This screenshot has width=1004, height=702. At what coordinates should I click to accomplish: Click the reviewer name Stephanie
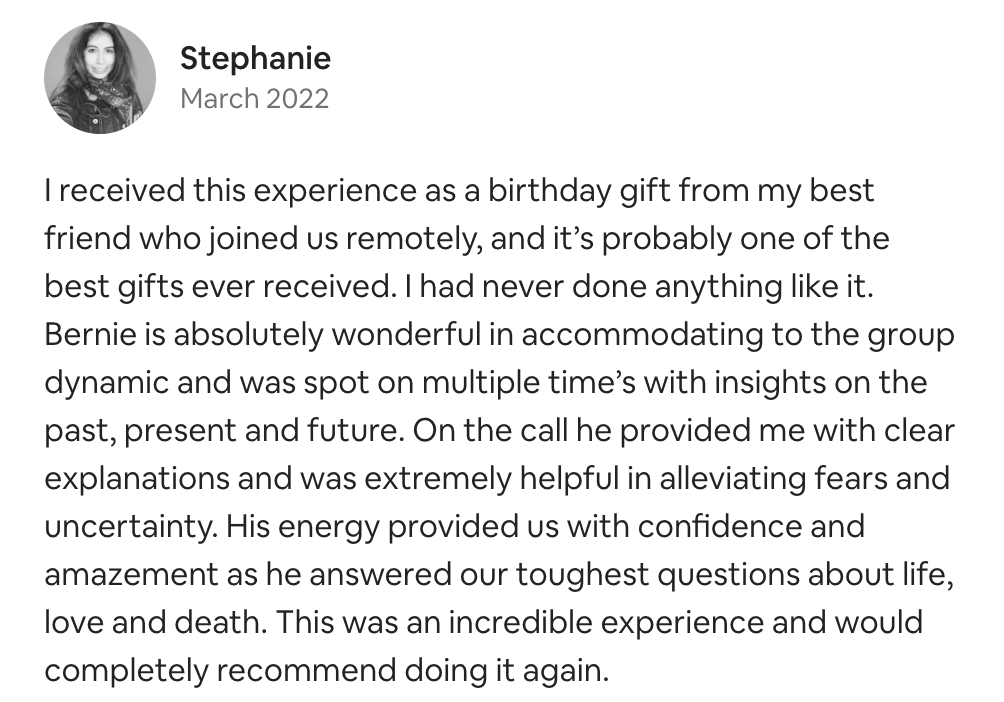pyautogui.click(x=255, y=58)
